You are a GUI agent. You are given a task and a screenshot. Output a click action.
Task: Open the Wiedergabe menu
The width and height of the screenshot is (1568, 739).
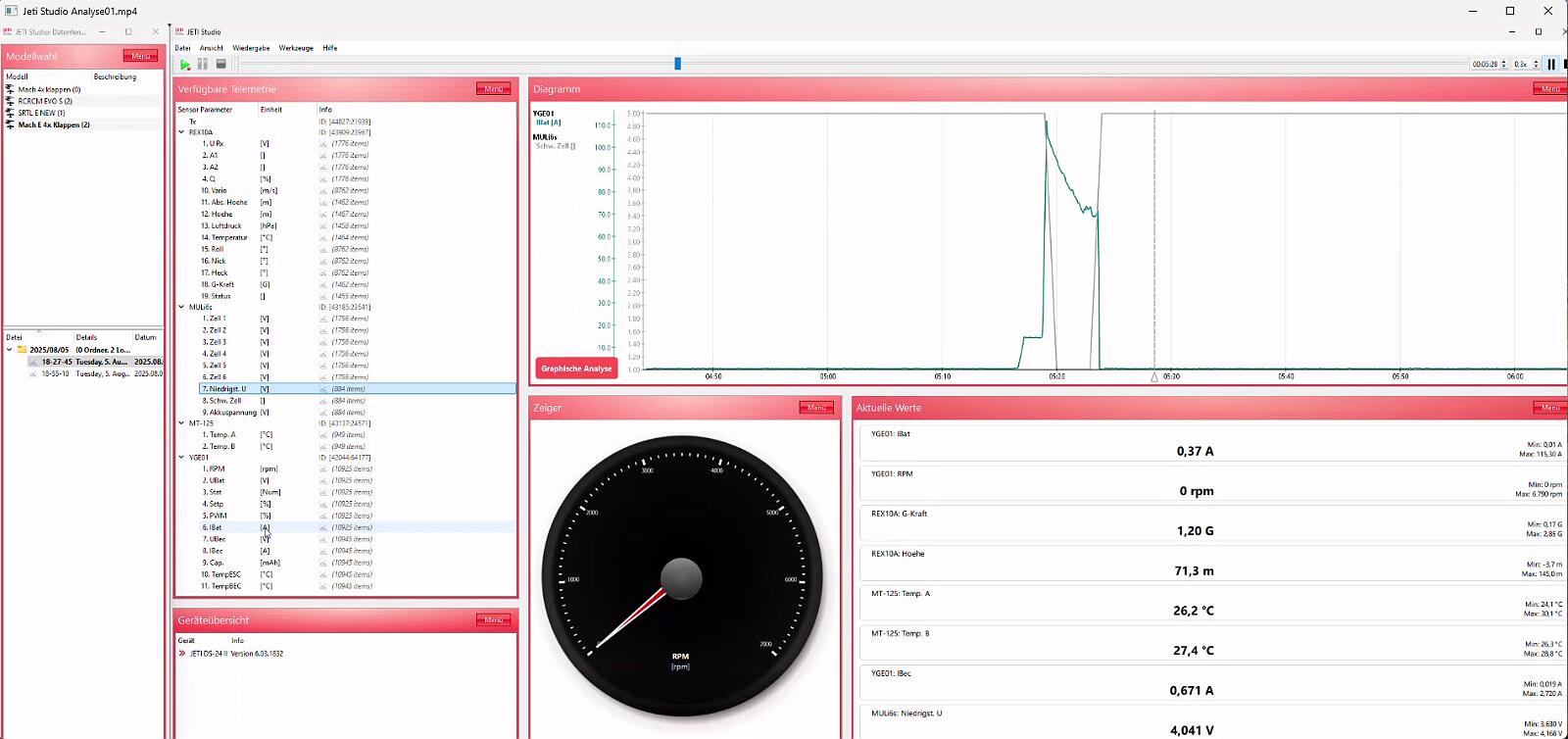tap(251, 48)
